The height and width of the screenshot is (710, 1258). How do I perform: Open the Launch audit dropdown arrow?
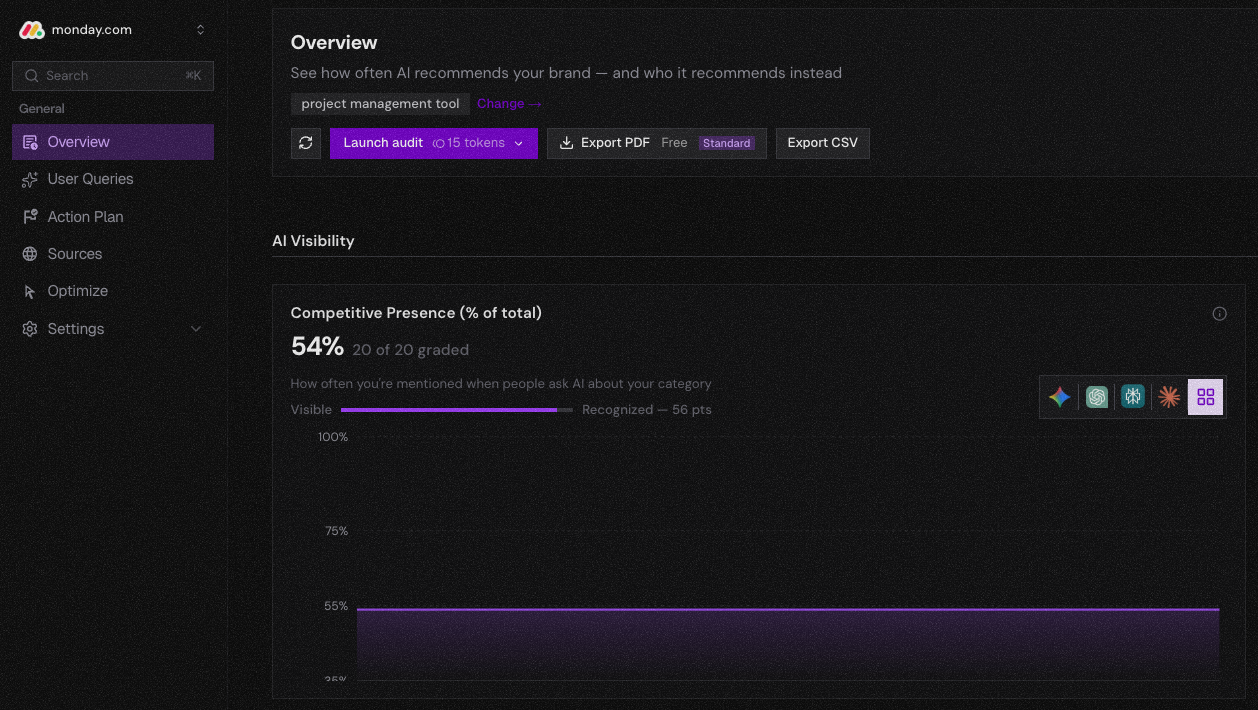pos(519,143)
